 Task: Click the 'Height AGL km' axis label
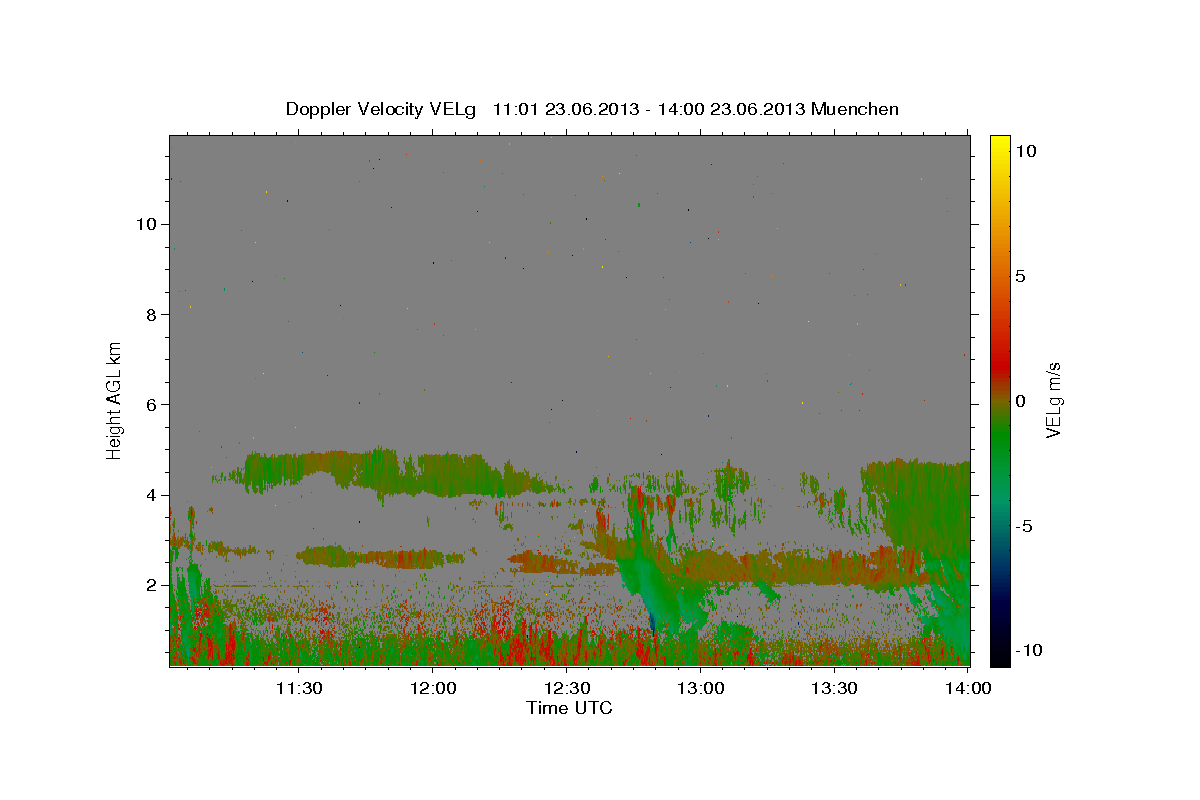(115, 399)
